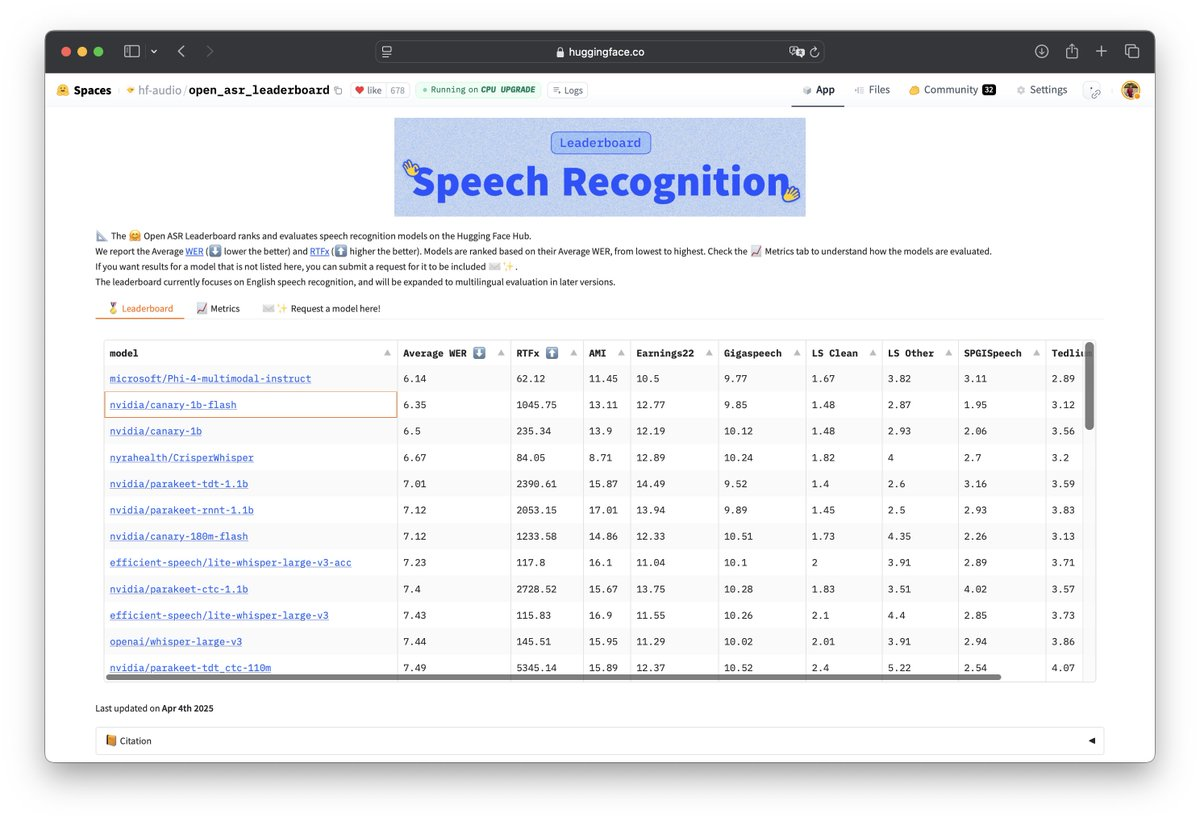Click the Community tab with badge 32
This screenshot has width=1200, height=822.
[x=951, y=90]
